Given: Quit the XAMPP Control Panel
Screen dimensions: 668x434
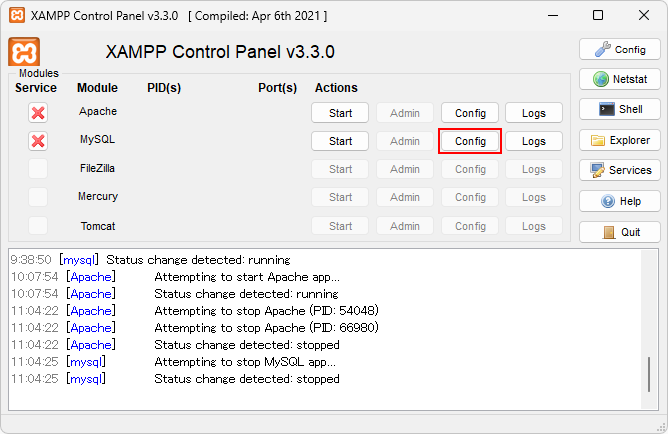Looking at the screenshot, I should point(620,232).
